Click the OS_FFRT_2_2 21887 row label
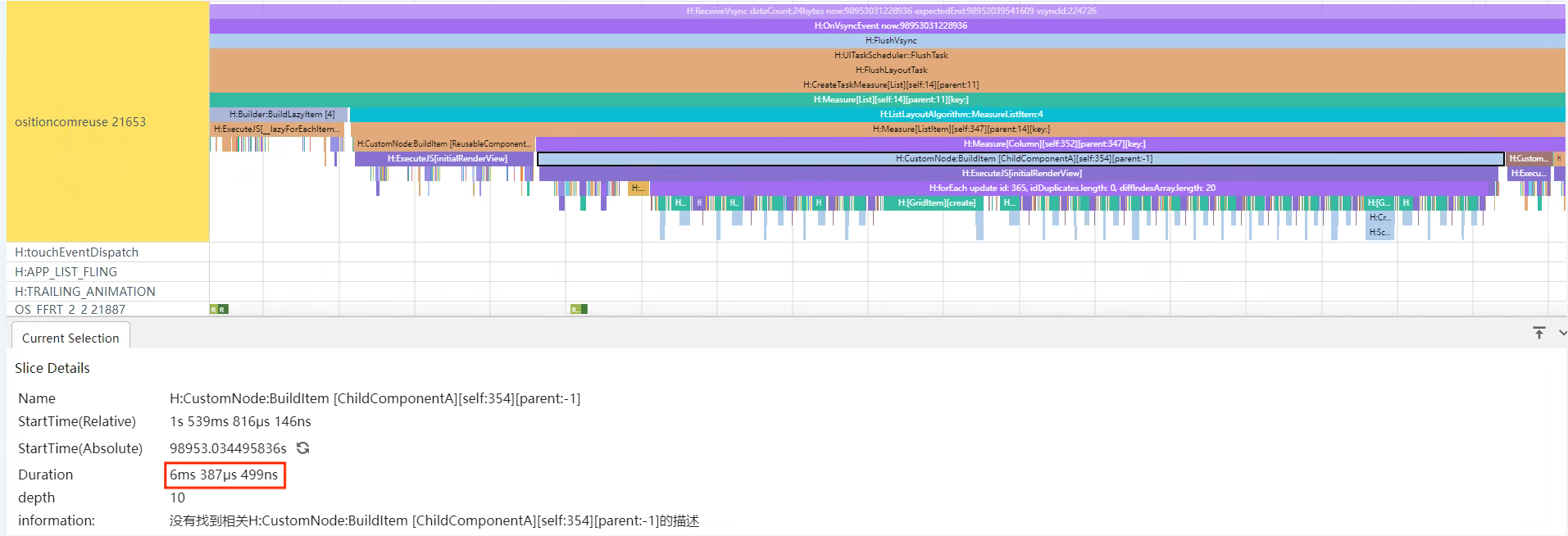Image resolution: width=1568 pixels, height=536 pixels. 70,309
